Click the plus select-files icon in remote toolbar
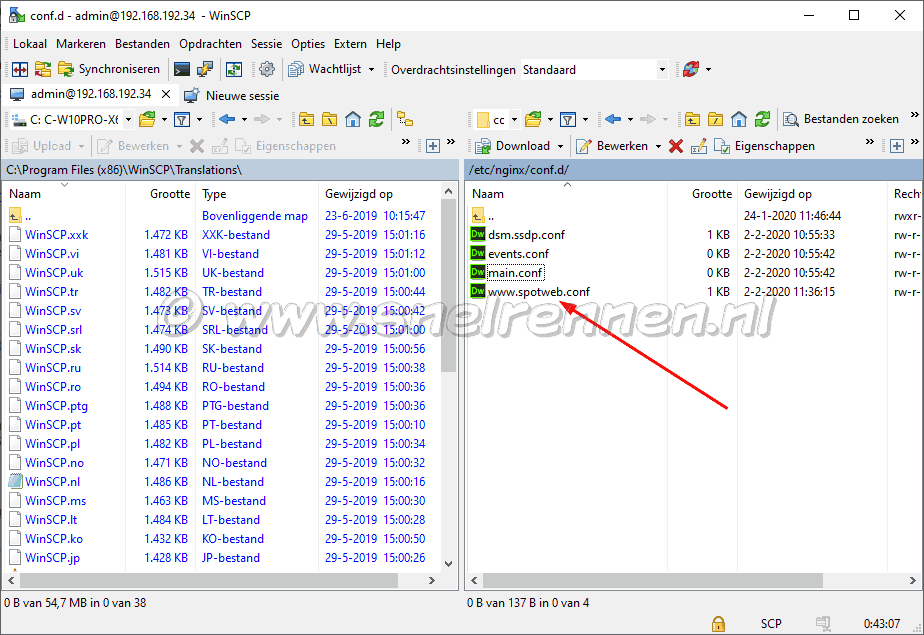Image resolution: width=924 pixels, height=635 pixels. point(897,146)
